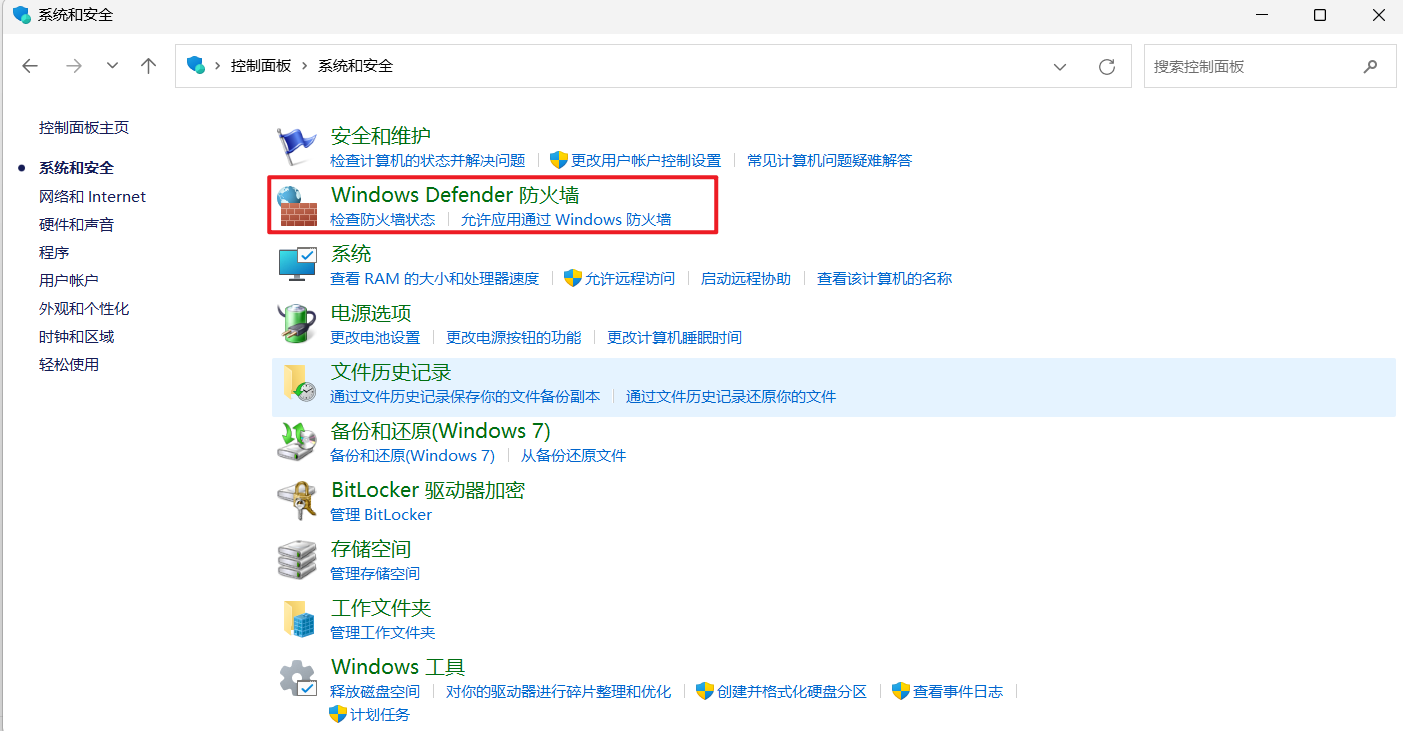Open recent locations dropdown arrow
The width and height of the screenshot is (1403, 731).
(x=112, y=66)
